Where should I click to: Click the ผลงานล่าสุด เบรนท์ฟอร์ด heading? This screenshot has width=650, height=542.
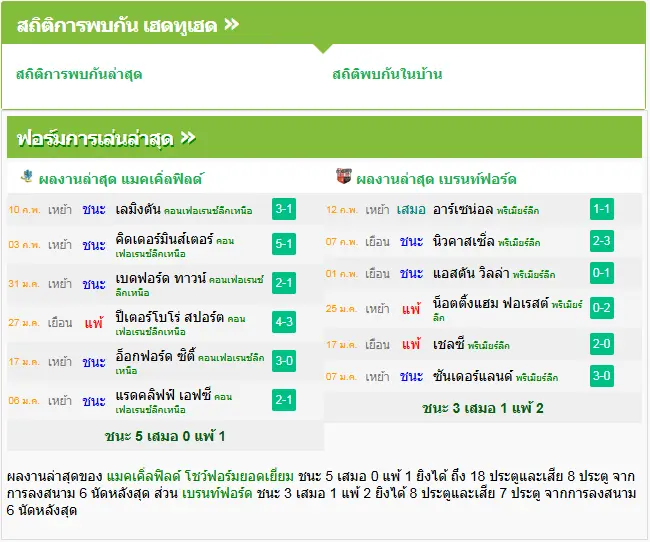coord(436,179)
